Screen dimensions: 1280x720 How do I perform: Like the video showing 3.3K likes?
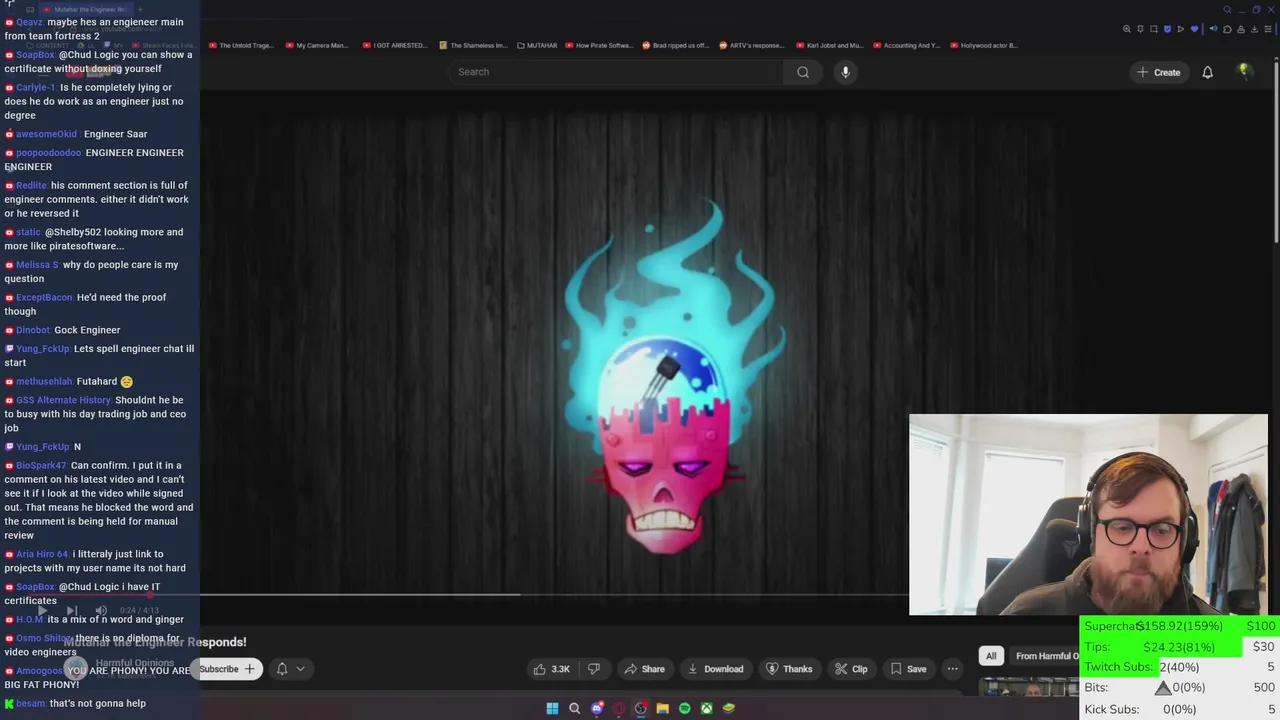pyautogui.click(x=551, y=669)
